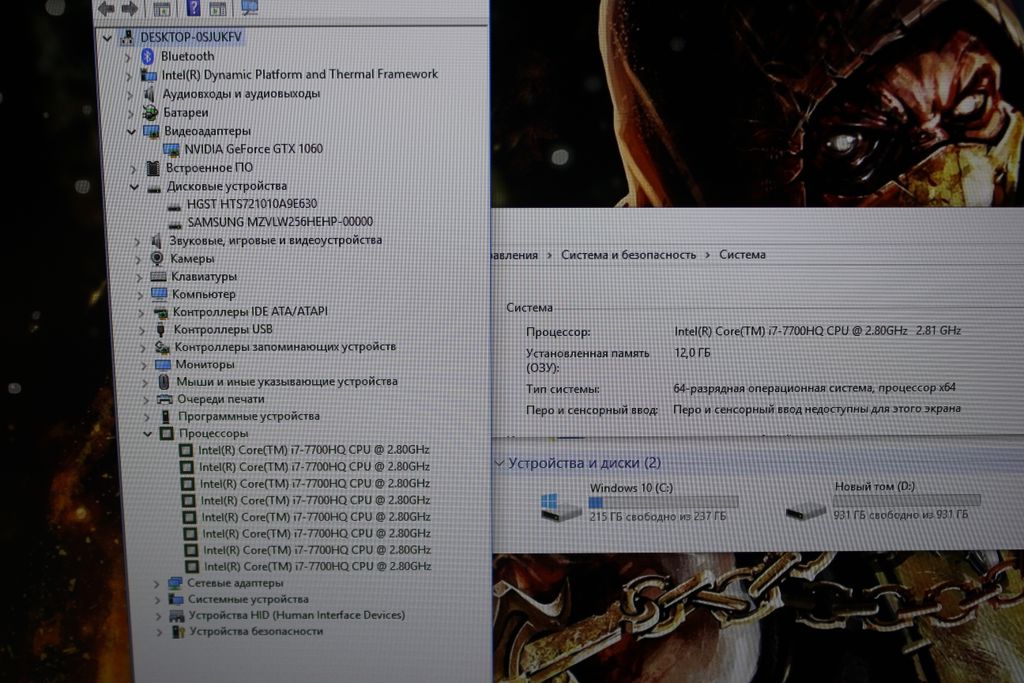Click the Звуковые, игровые и видеоустройства icon
Image resolution: width=1024 pixels, height=683 pixels.
pos(156,241)
